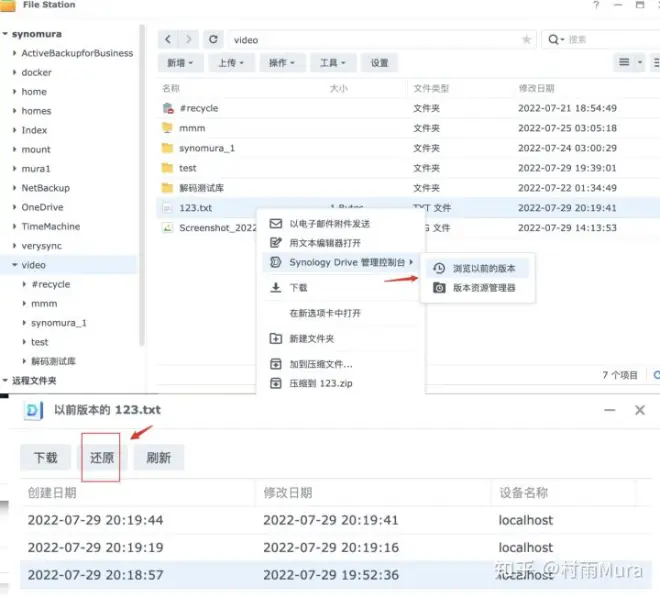Choose 版本资源管理器 in submenu

tap(477, 288)
